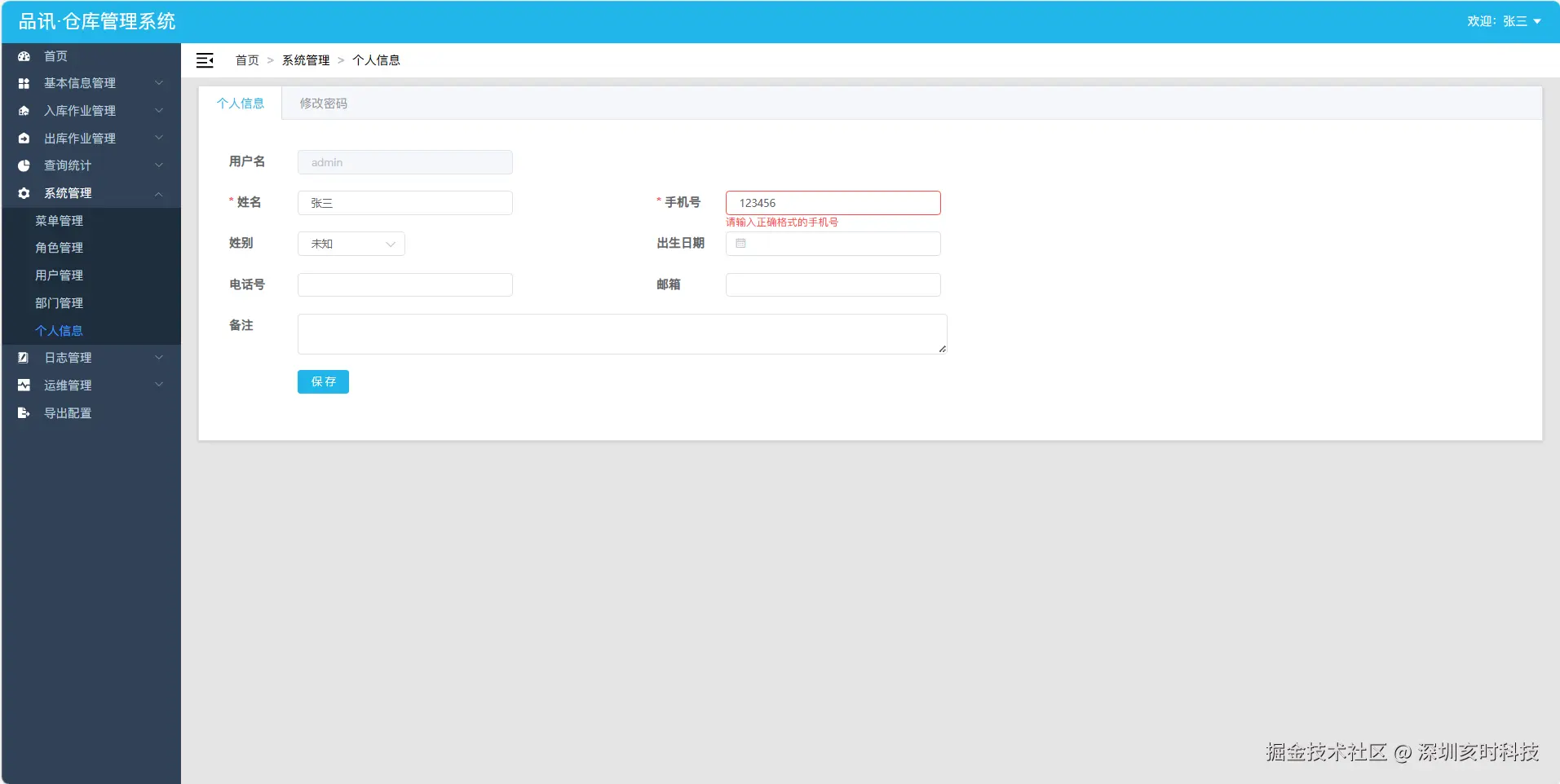Open the 欢迎: 张三 user dropdown

click(1504, 21)
